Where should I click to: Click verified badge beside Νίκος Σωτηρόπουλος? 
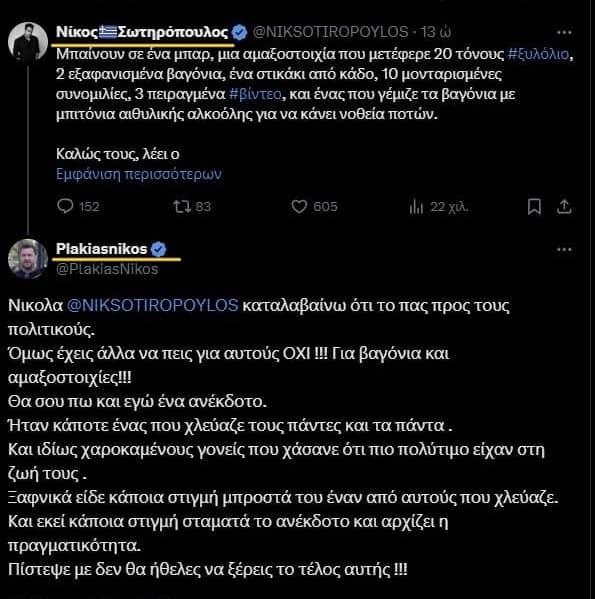point(240,32)
